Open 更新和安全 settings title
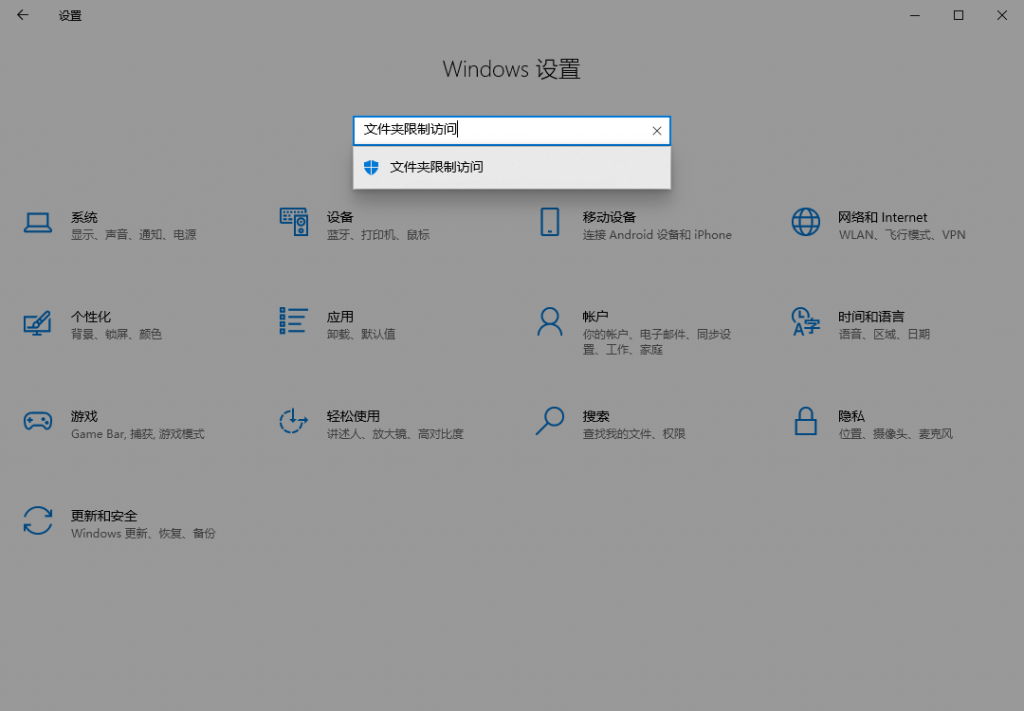The width and height of the screenshot is (1024, 711). (104, 516)
